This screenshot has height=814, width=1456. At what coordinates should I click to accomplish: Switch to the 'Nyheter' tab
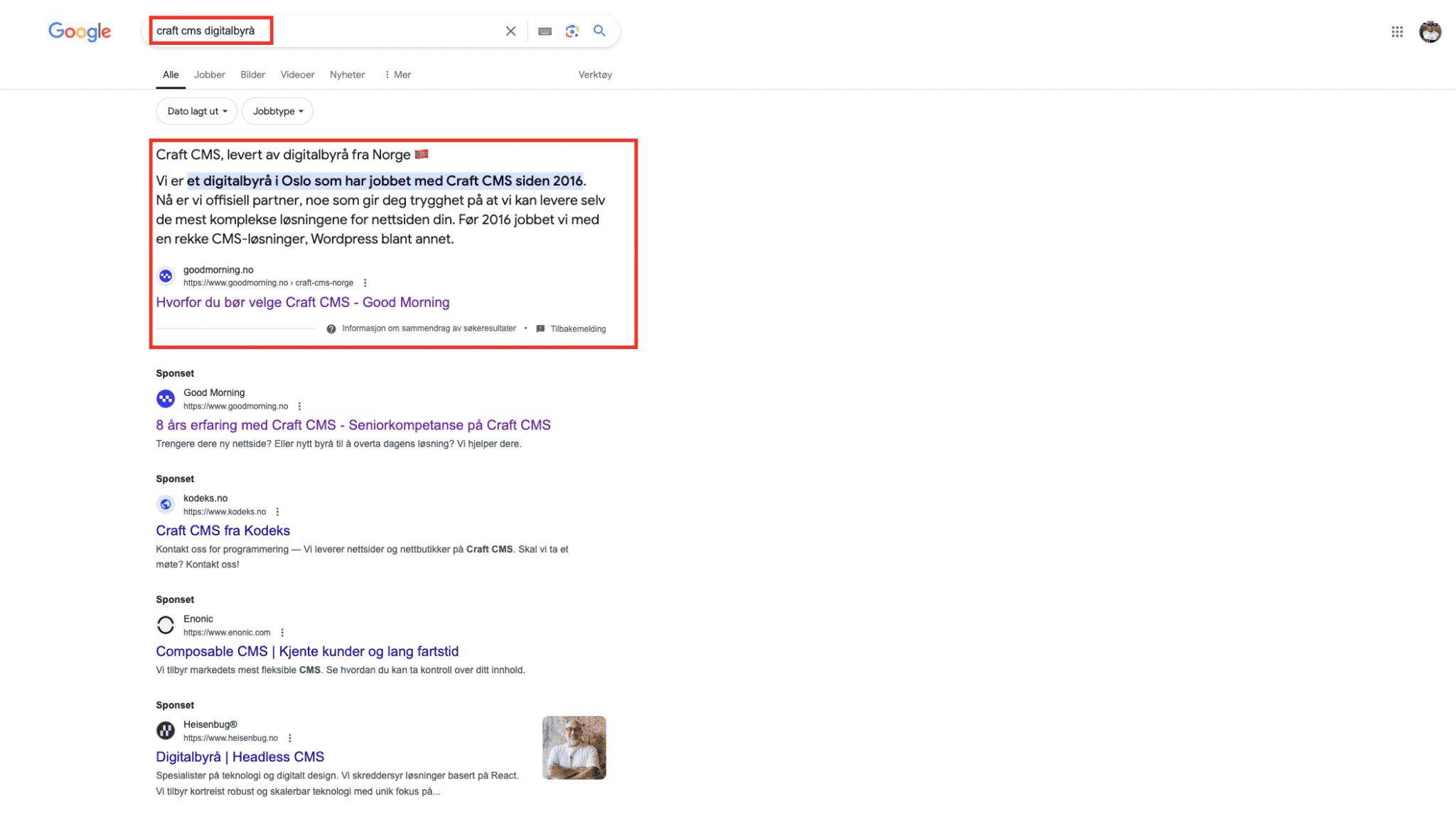tap(347, 75)
